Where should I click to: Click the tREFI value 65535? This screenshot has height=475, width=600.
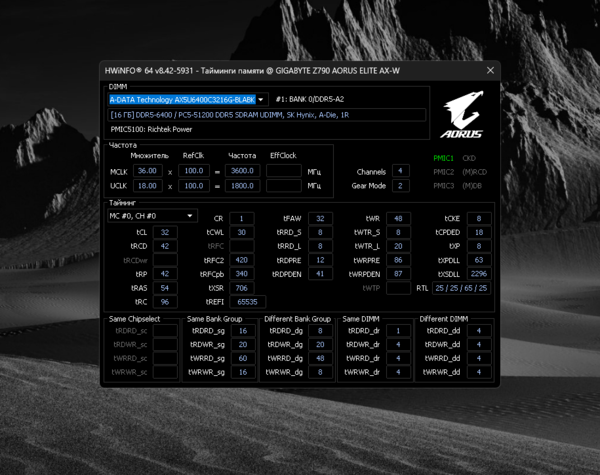(247, 302)
